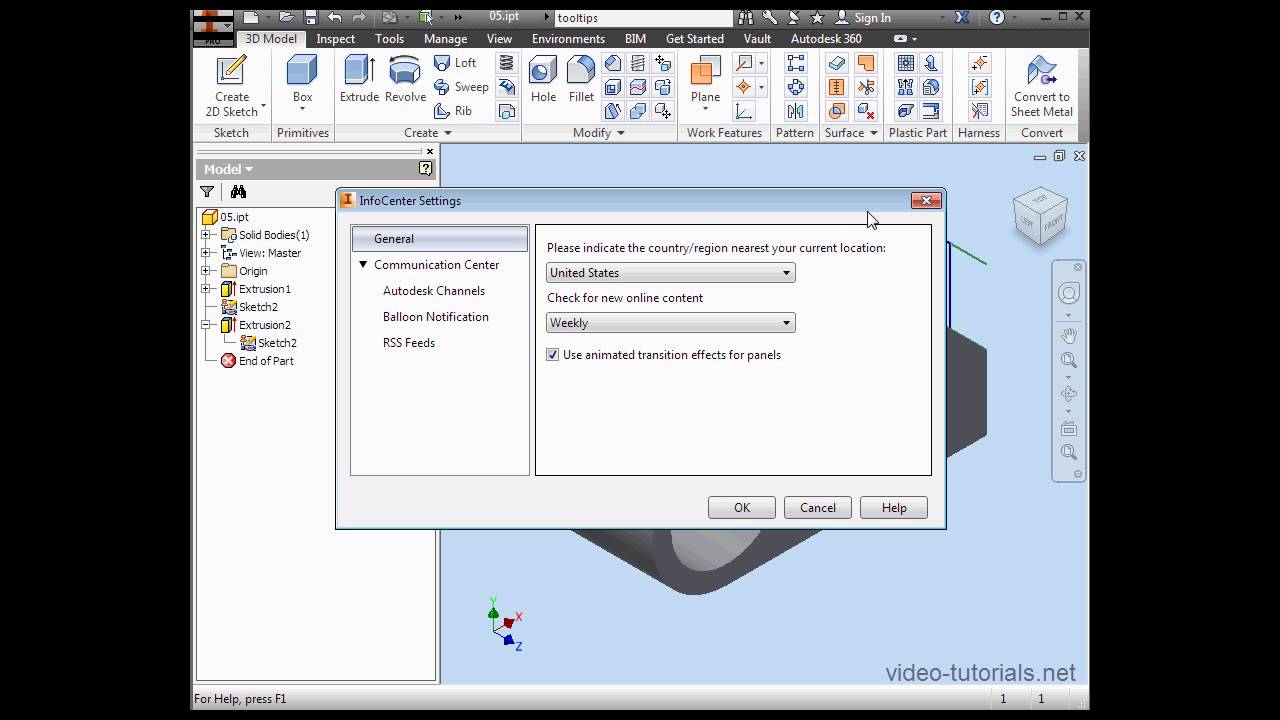Screen dimensions: 1280x720
Task: Click the Create 2D Sketch tool
Action: pyautogui.click(x=232, y=87)
